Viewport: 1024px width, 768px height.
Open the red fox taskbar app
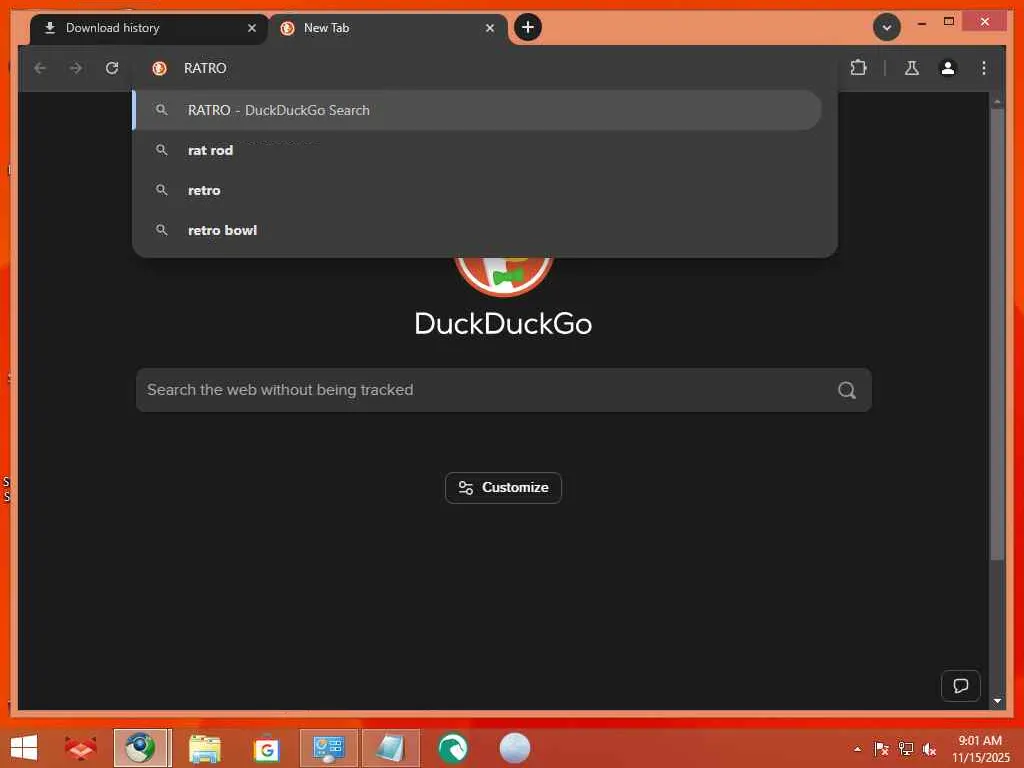pos(80,748)
